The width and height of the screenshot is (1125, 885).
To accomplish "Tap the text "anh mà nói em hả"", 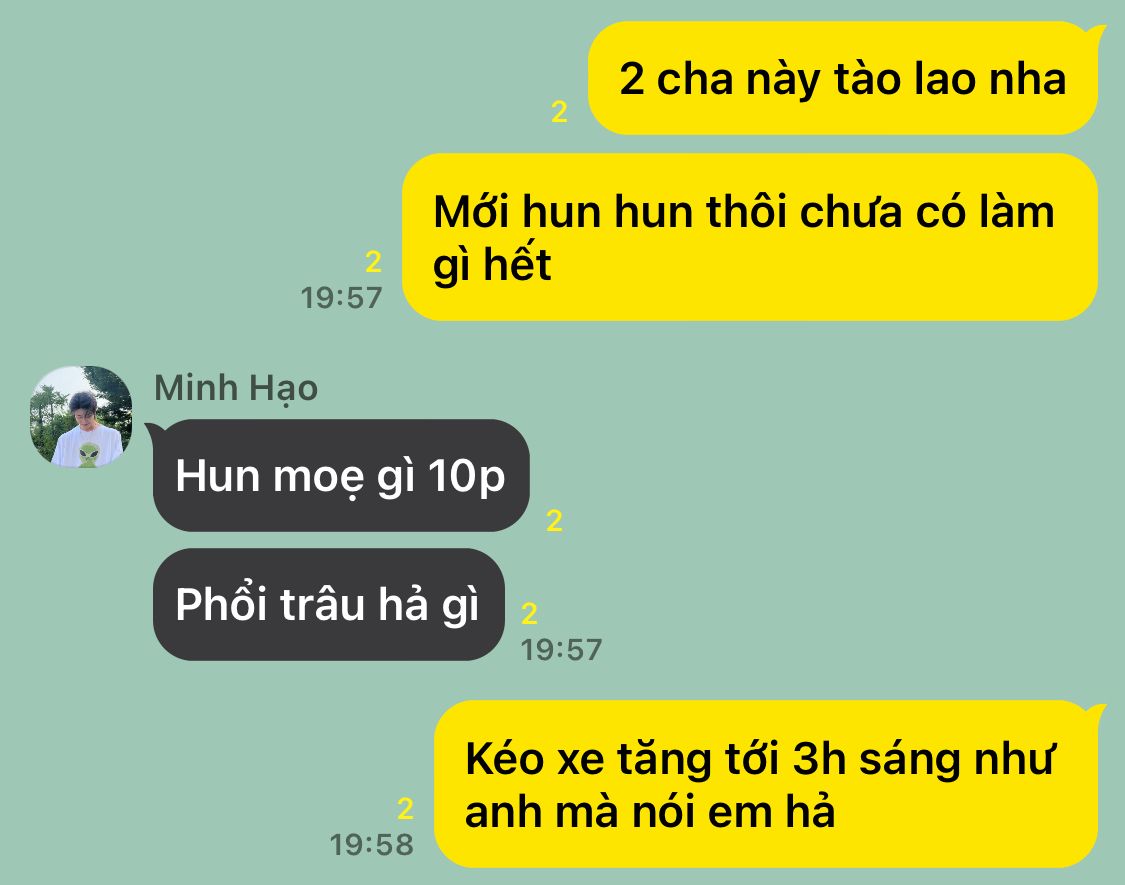I will [x=650, y=813].
